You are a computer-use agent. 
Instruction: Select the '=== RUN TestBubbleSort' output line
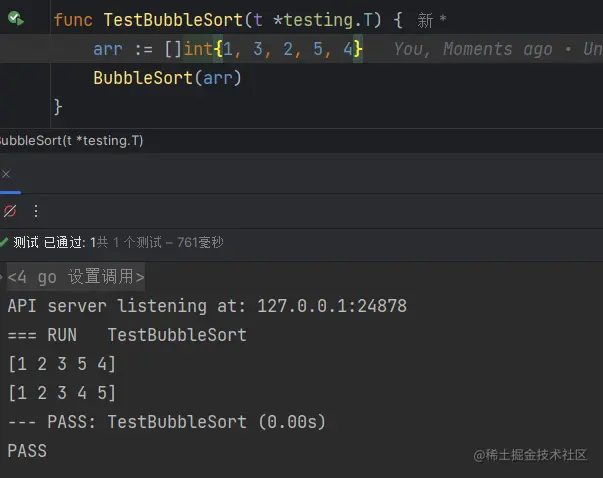coord(127,335)
